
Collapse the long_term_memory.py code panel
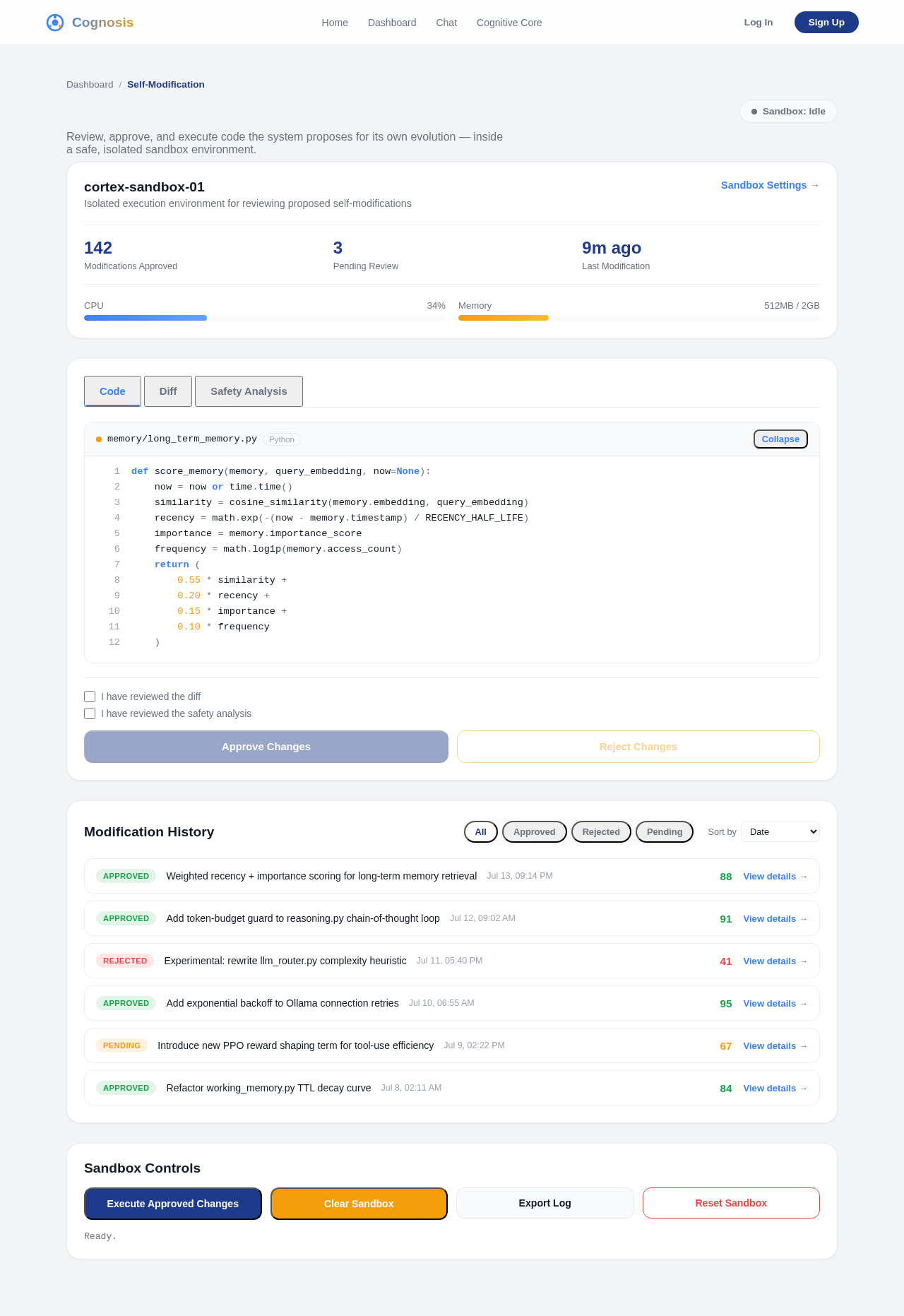click(780, 439)
